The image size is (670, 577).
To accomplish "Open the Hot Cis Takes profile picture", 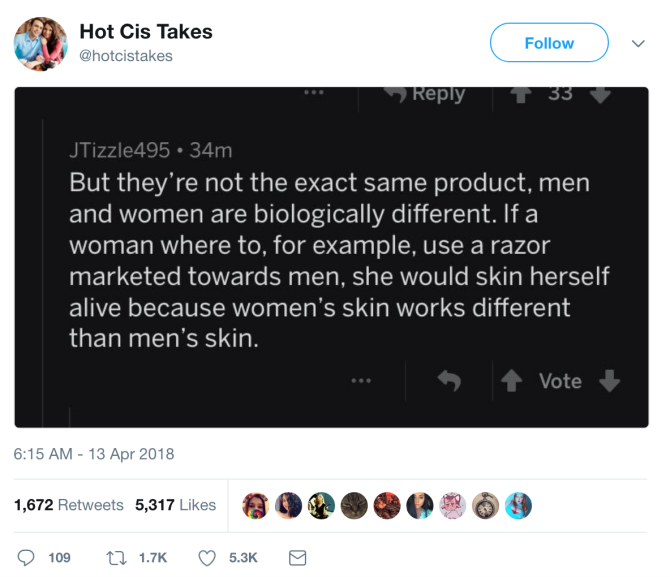I will tap(41, 44).
